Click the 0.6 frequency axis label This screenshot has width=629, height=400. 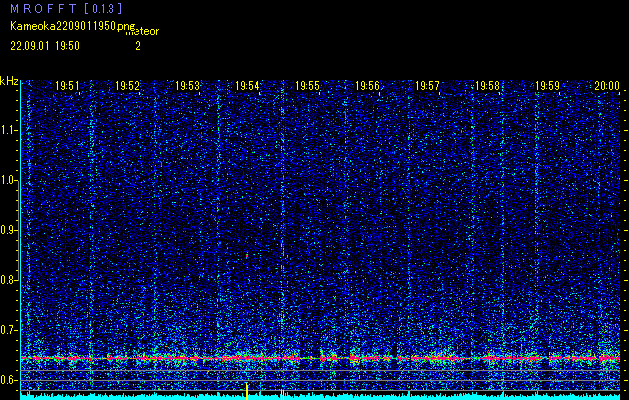tap(9, 380)
